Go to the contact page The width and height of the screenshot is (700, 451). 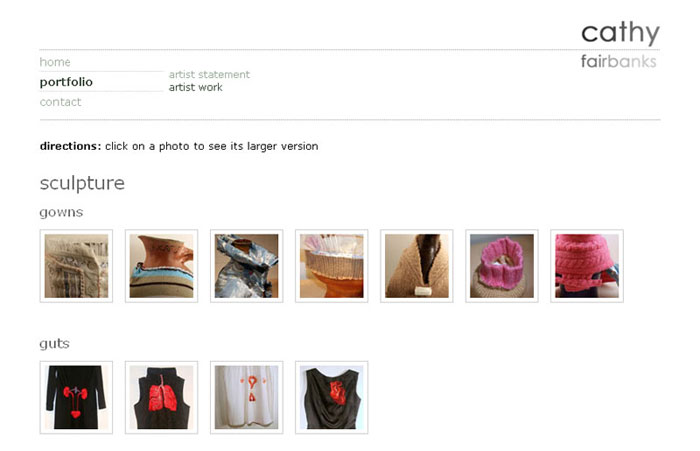click(60, 102)
